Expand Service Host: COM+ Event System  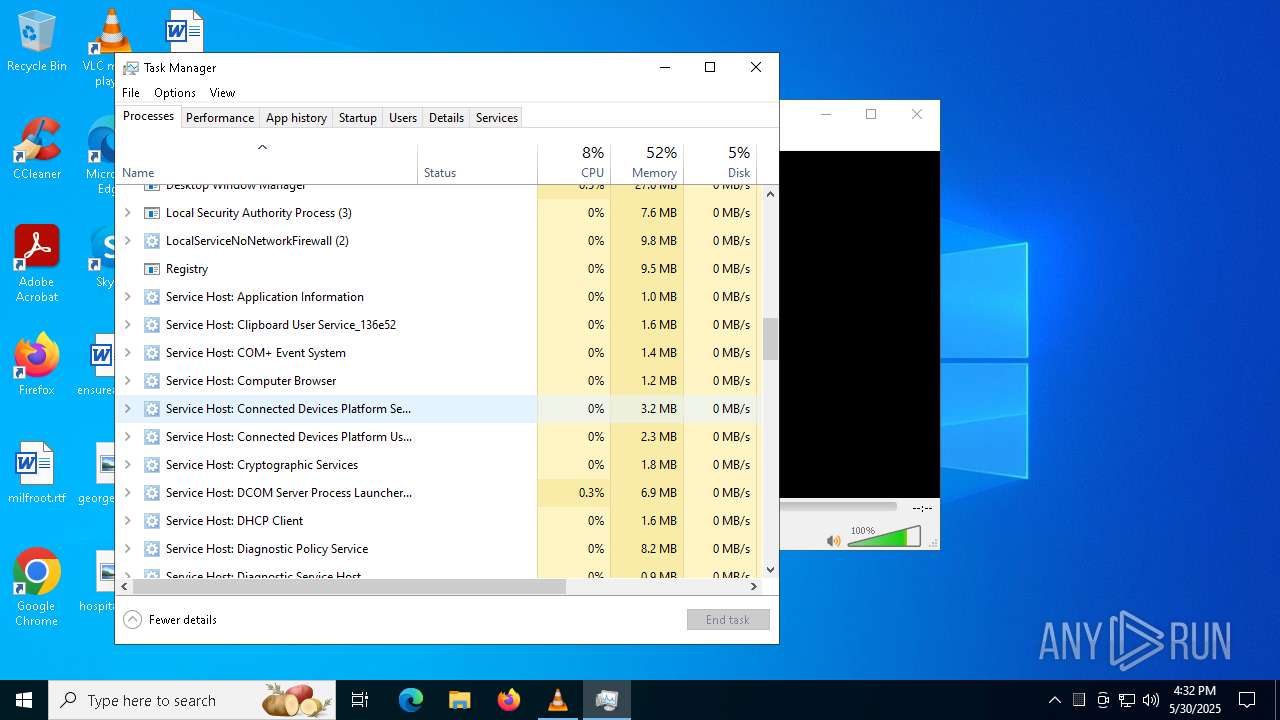tap(127, 353)
